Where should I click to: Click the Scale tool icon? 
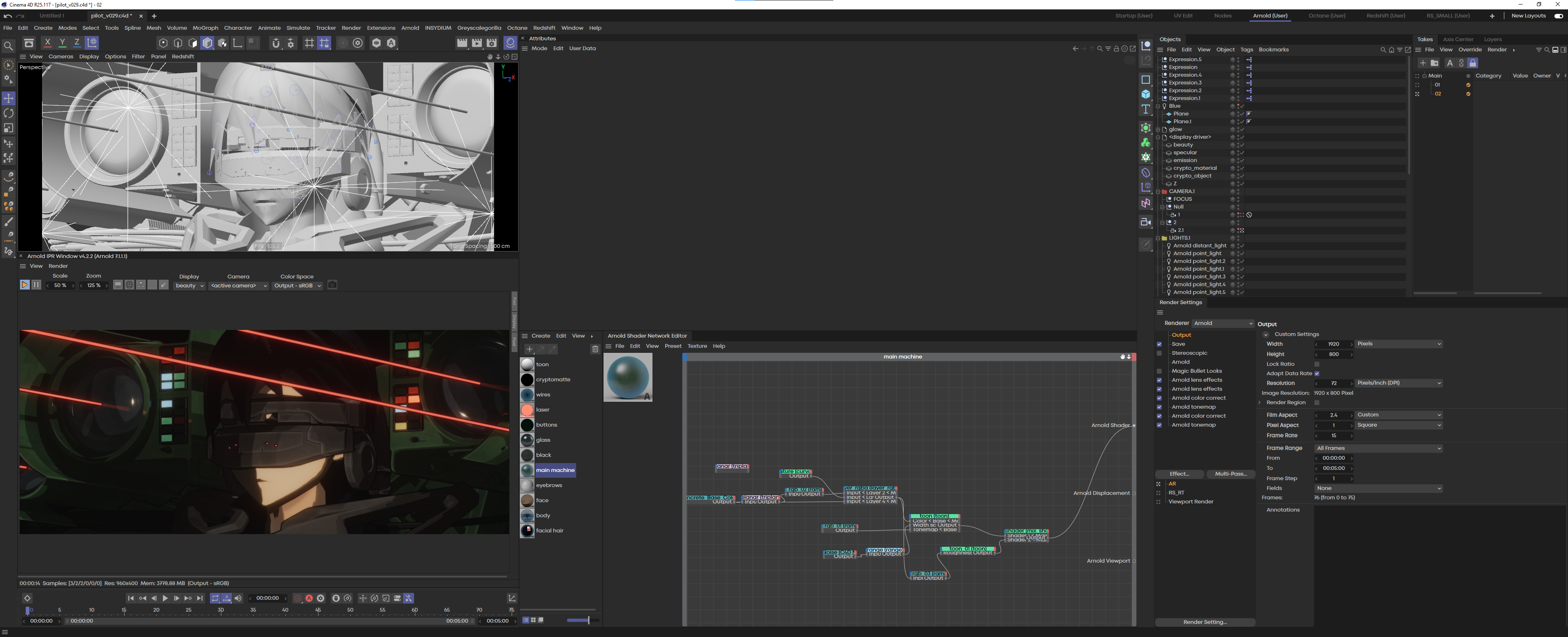point(9,128)
